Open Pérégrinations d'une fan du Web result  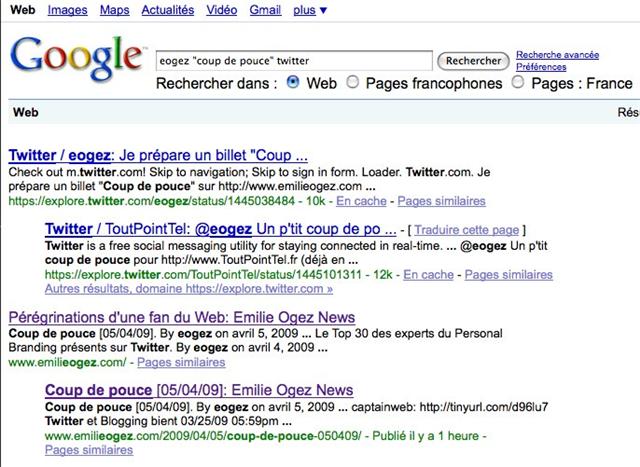coord(182,317)
